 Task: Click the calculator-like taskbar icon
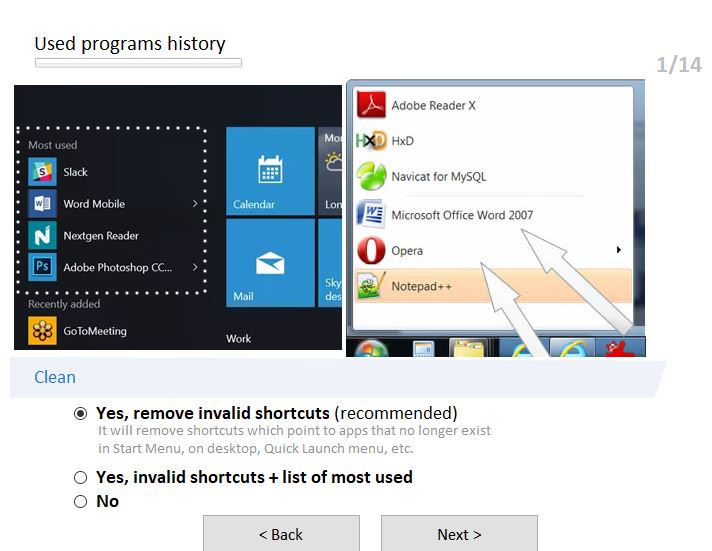pyautogui.click(x=424, y=348)
